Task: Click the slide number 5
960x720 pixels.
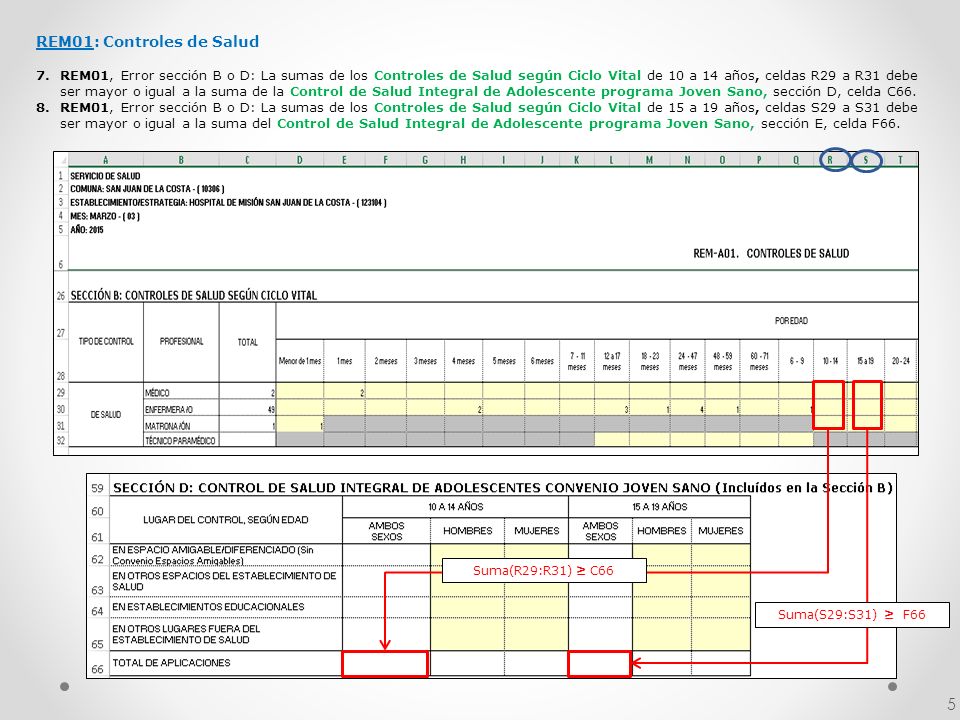Action: (951, 703)
